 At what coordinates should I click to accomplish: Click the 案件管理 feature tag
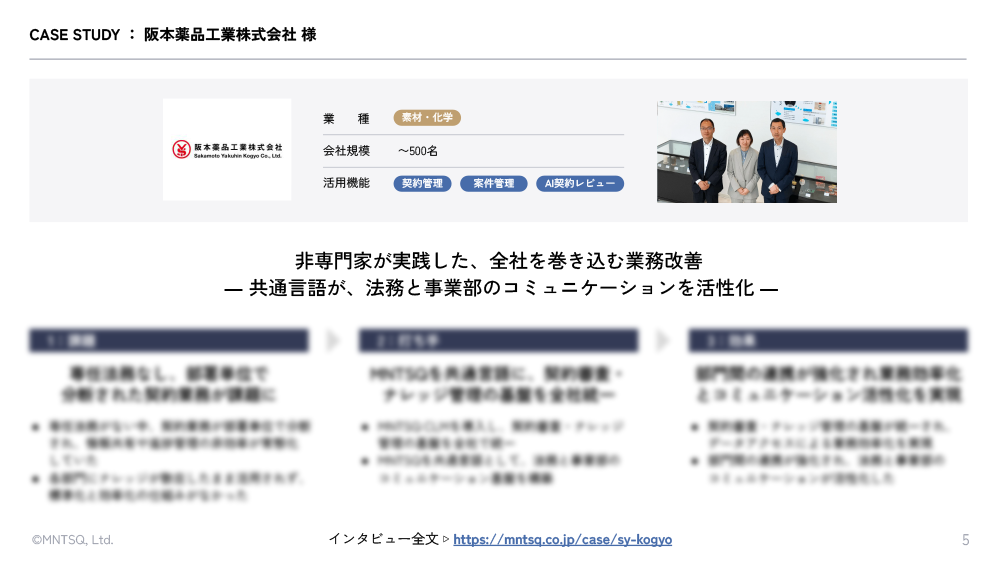click(x=494, y=184)
